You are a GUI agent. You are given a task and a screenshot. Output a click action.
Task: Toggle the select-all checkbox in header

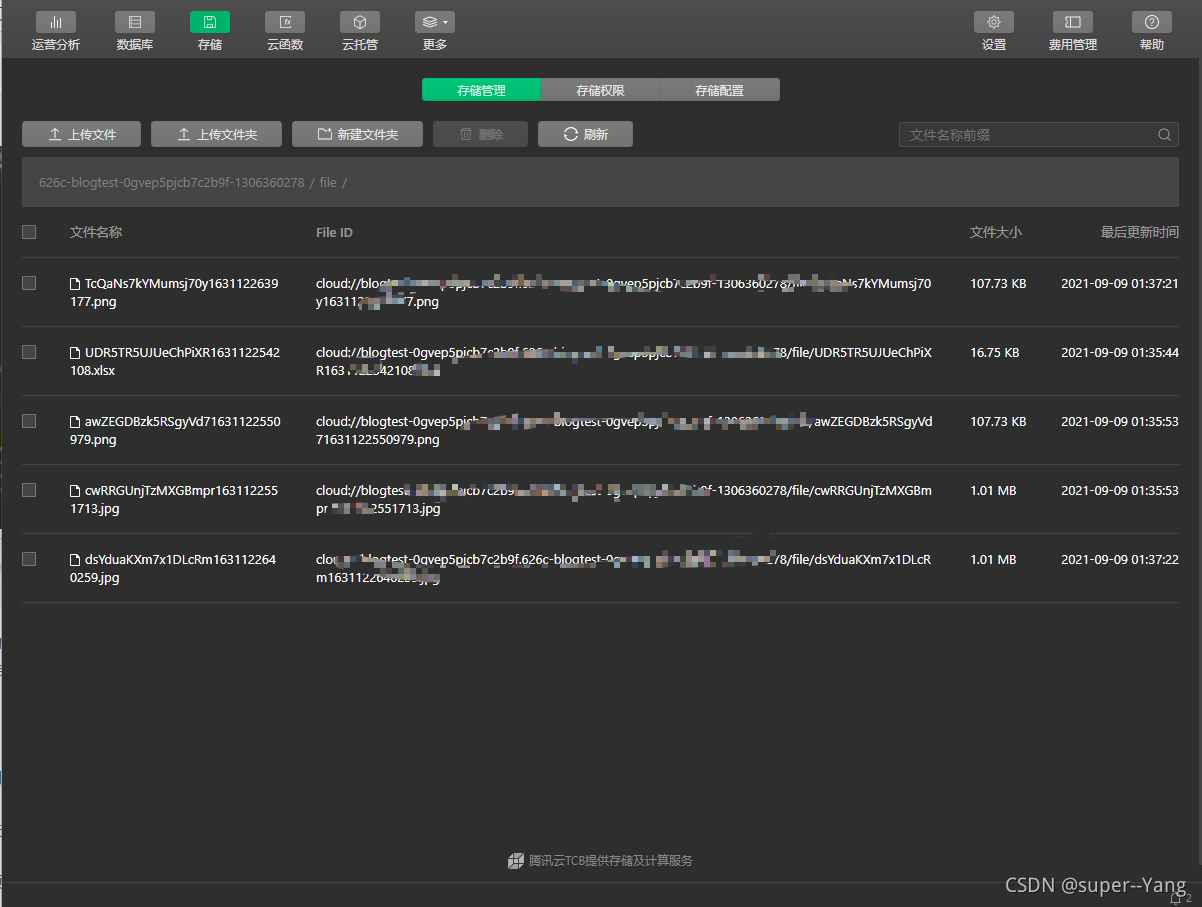[x=29, y=232]
